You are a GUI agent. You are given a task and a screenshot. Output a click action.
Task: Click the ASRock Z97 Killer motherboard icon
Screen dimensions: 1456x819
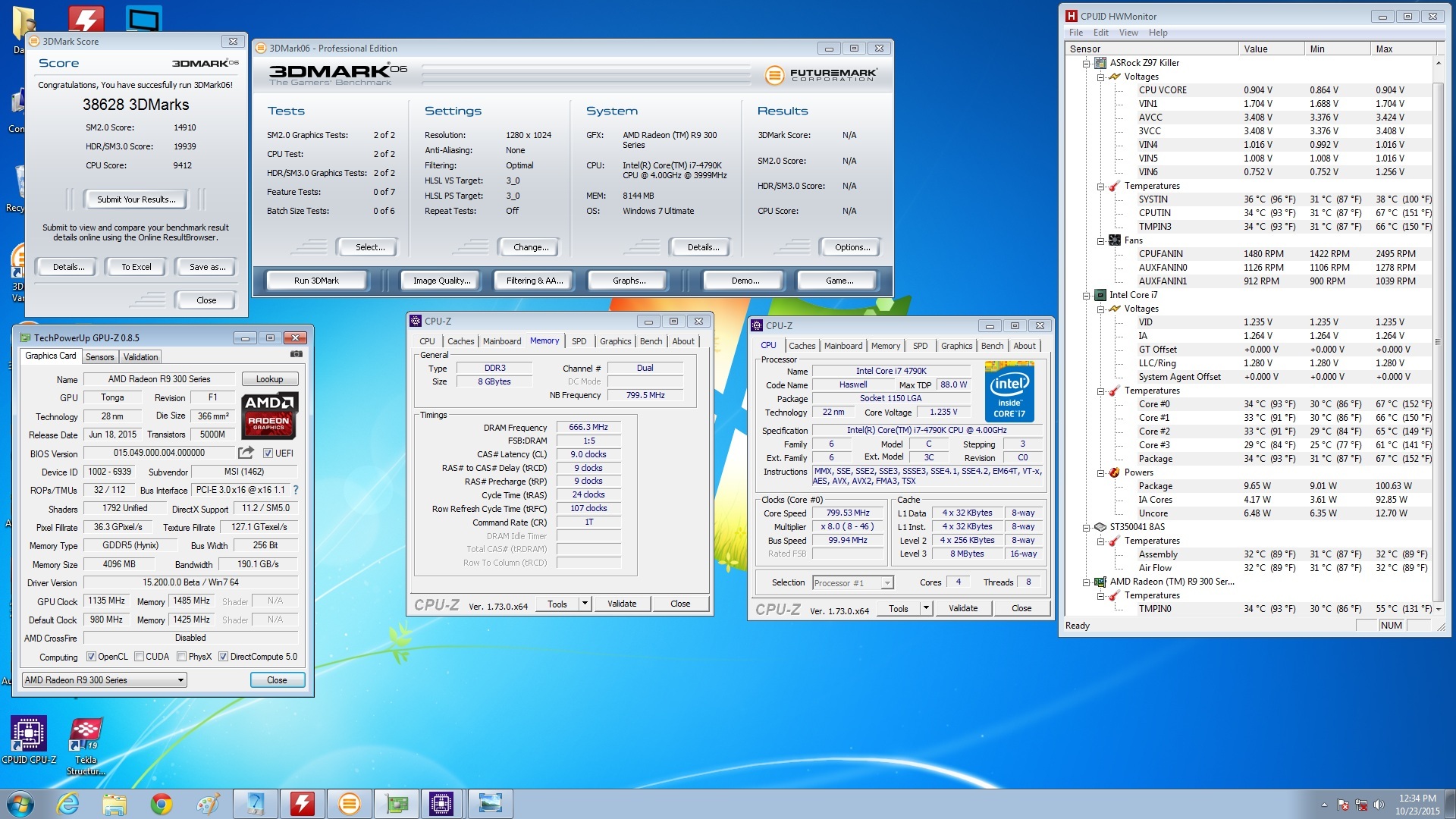1100,63
